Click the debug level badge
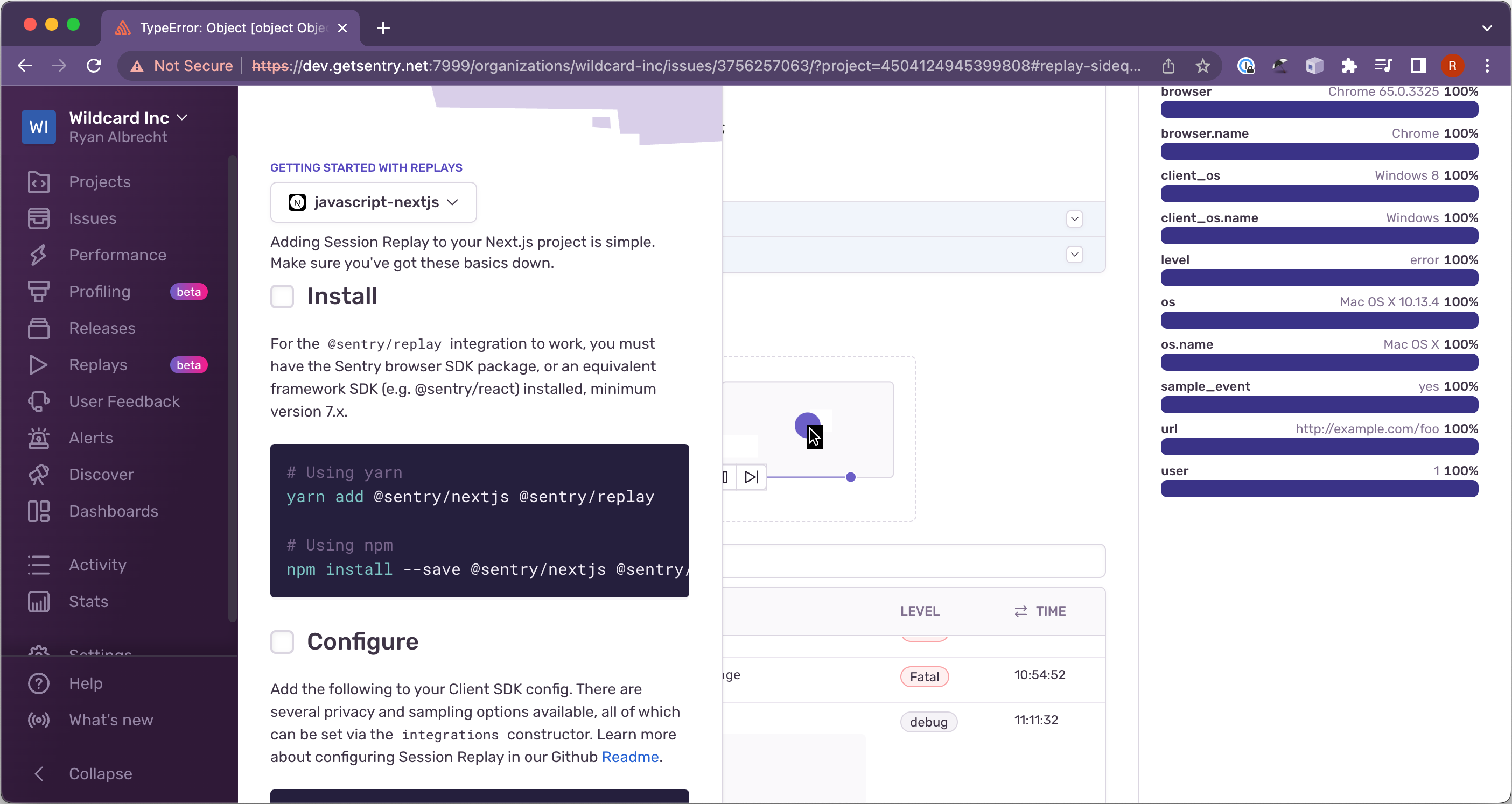Image resolution: width=1512 pixels, height=804 pixels. [928, 722]
